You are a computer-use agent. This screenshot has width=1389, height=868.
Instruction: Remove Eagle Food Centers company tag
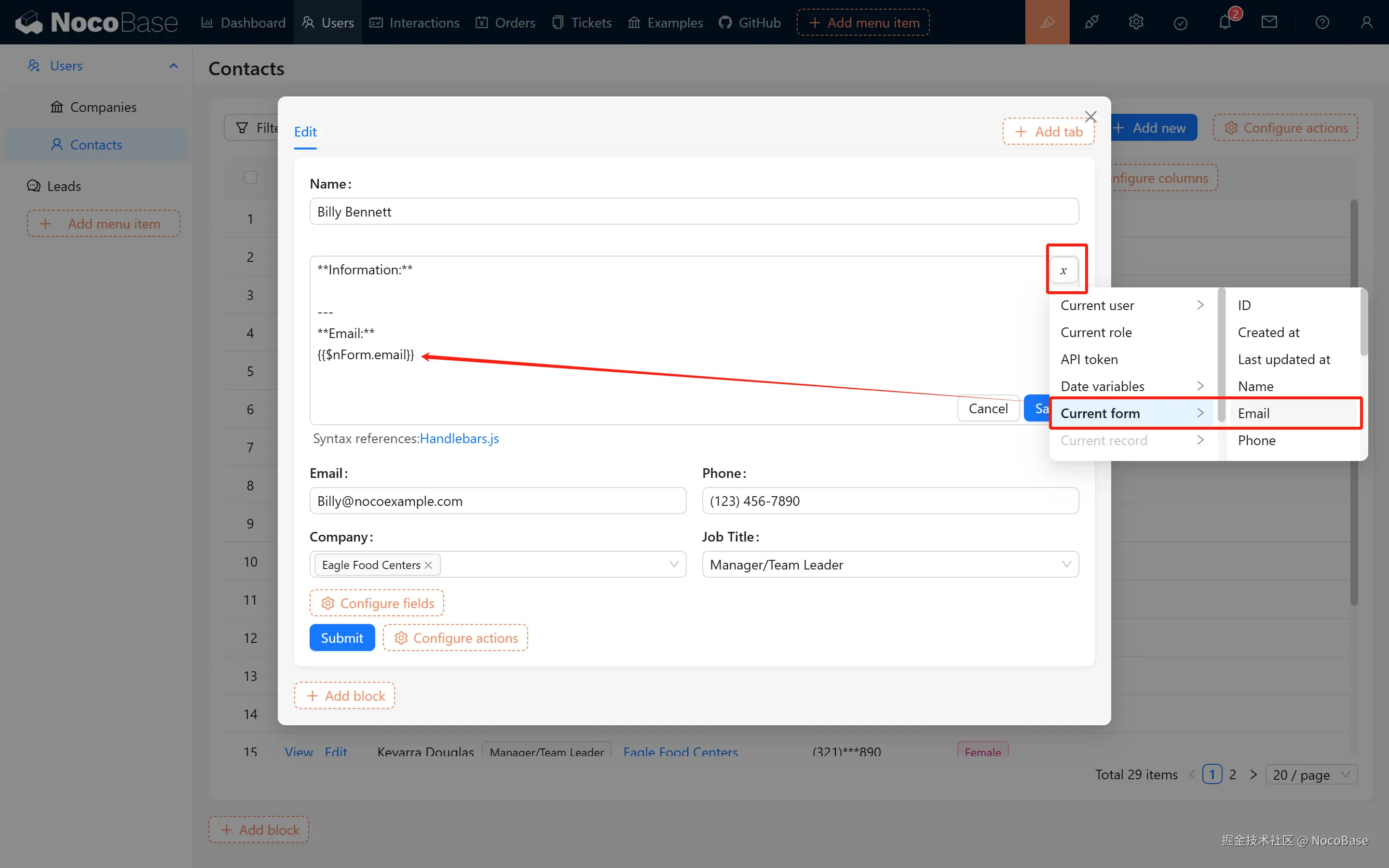click(428, 565)
